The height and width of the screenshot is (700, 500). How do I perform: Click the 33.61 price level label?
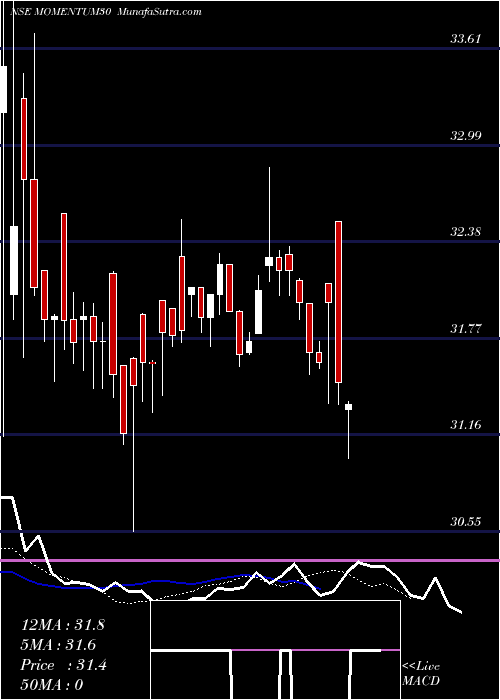point(466,39)
